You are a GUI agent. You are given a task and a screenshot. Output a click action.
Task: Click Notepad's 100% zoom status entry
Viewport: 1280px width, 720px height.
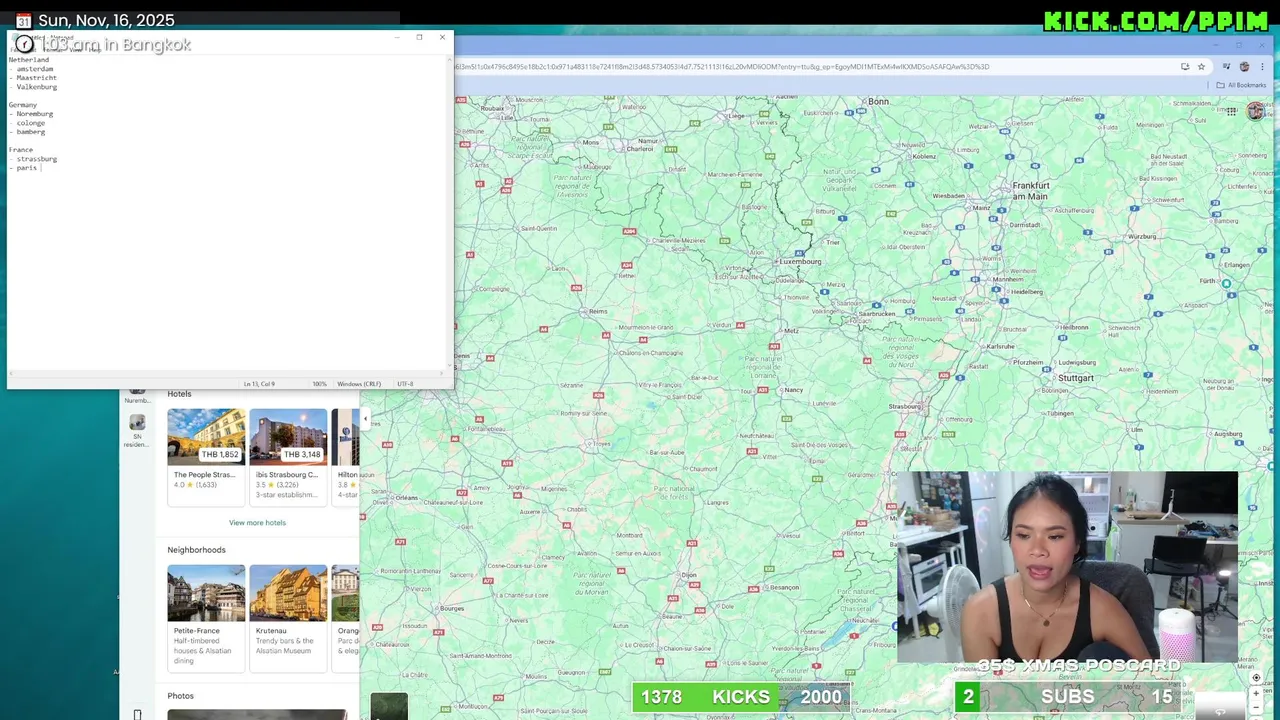(320, 384)
